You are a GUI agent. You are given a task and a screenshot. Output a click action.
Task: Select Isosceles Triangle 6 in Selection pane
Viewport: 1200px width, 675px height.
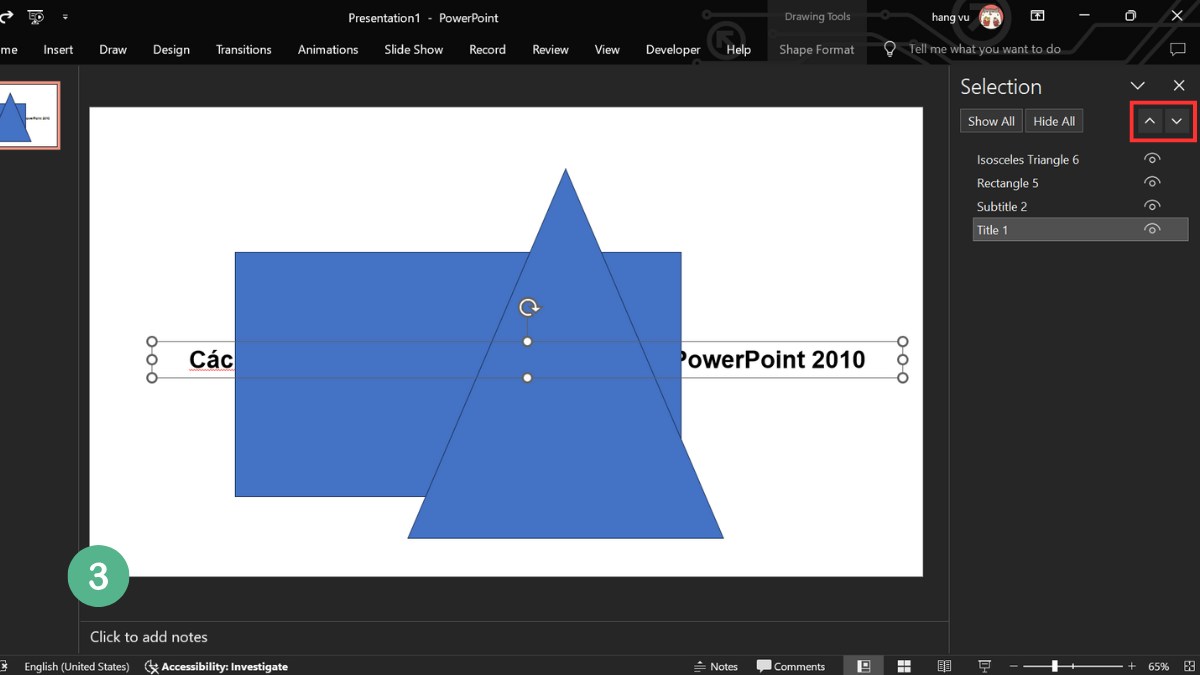[x=1027, y=159]
